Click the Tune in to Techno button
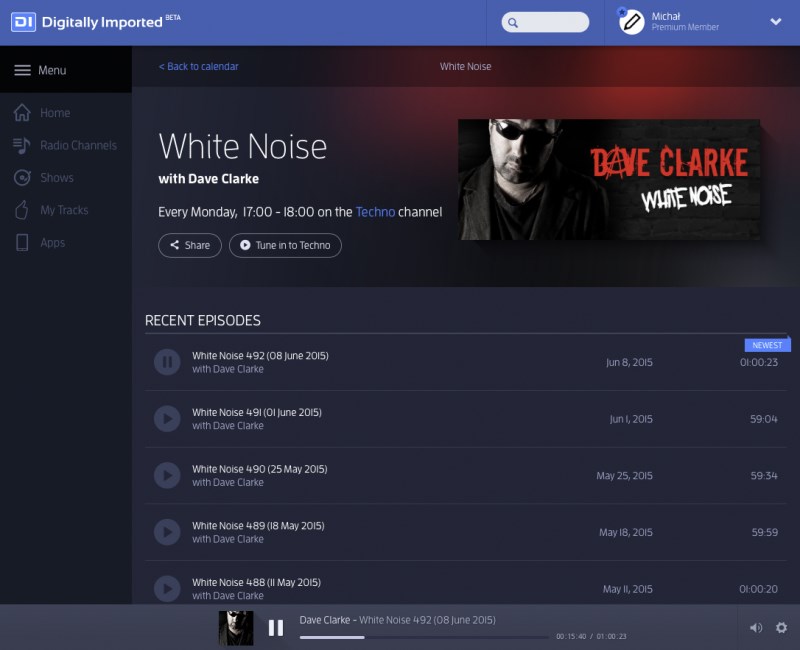The width and height of the screenshot is (800, 650). 285,245
